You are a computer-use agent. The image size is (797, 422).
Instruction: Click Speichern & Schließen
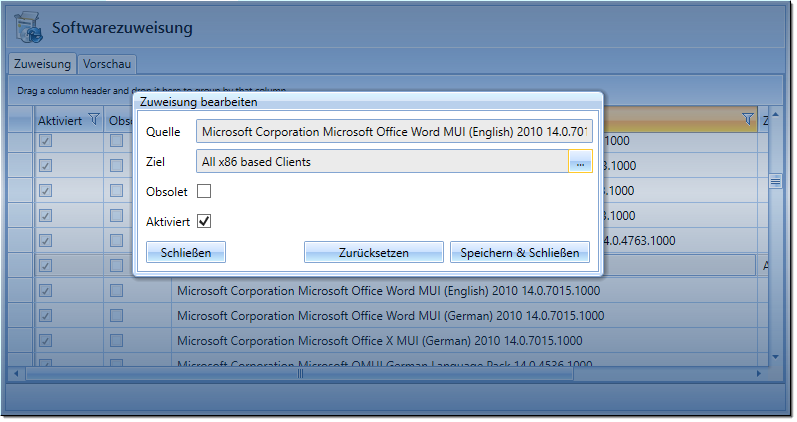coord(519,252)
